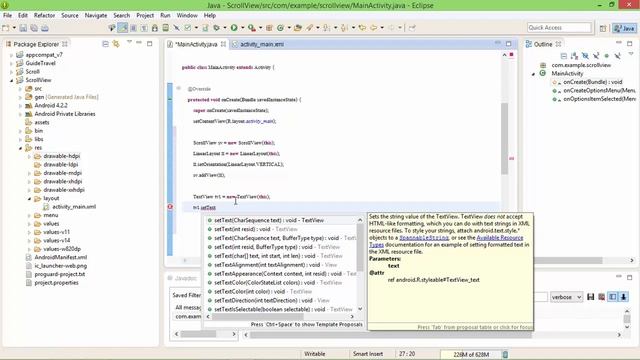Collapse the ScrollView project node

pyautogui.click(x=11, y=80)
